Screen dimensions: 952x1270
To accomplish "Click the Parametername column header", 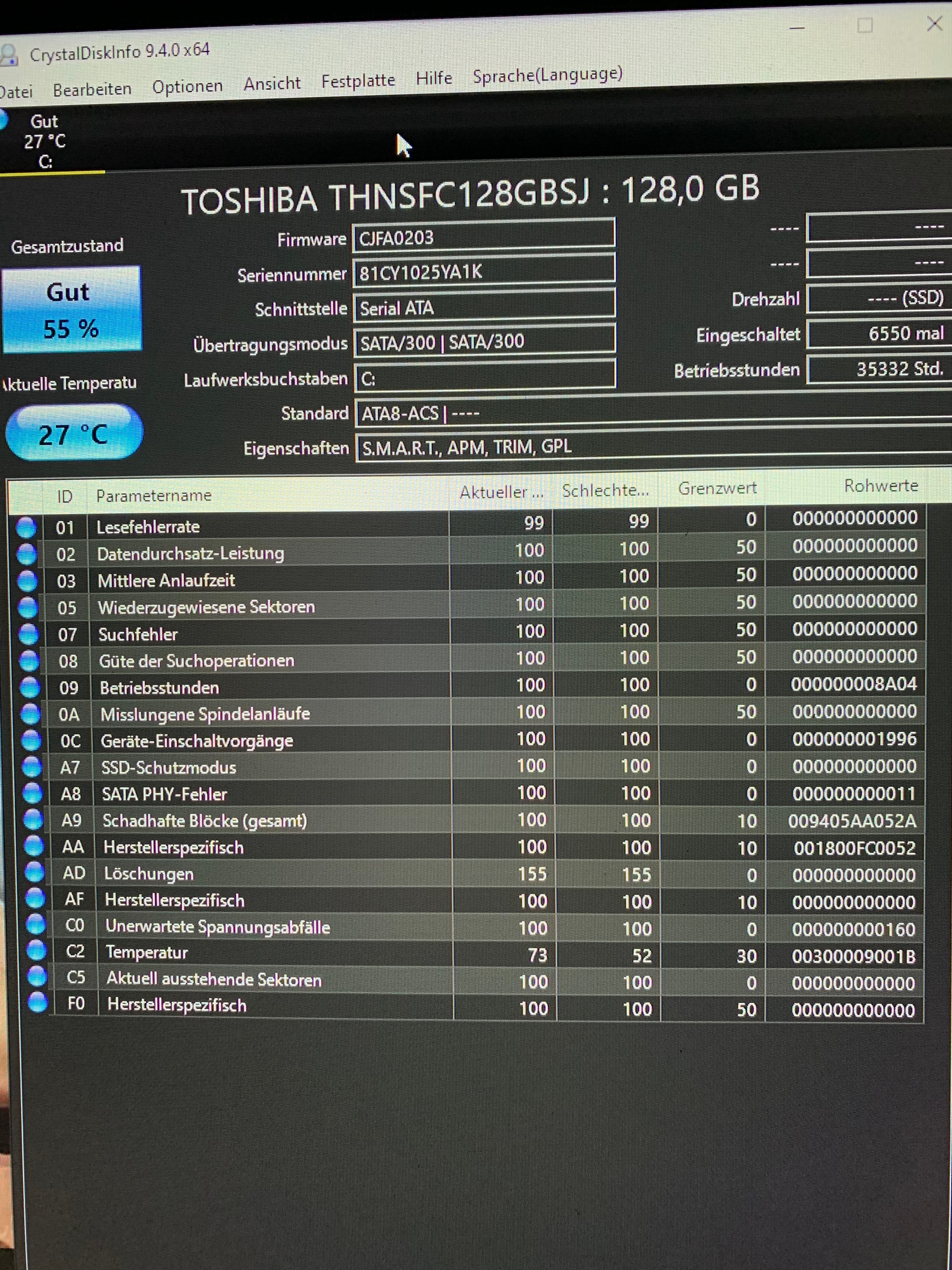I will [154, 495].
